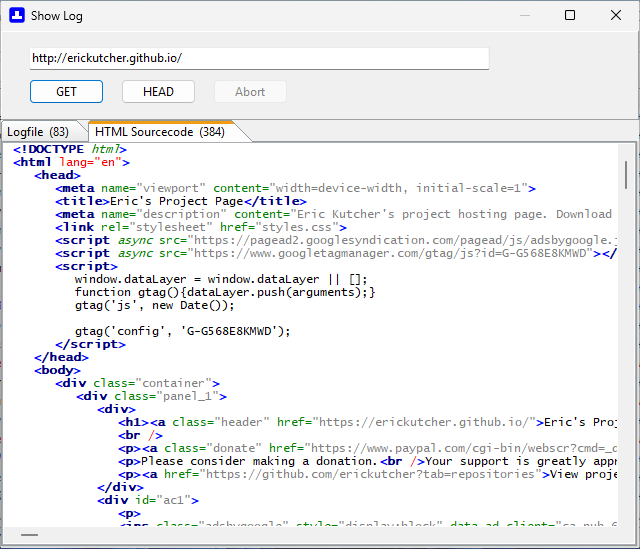Select the HTML Sourcecode (384) tab
Viewport: 640px width, 549px height.
(x=160, y=132)
